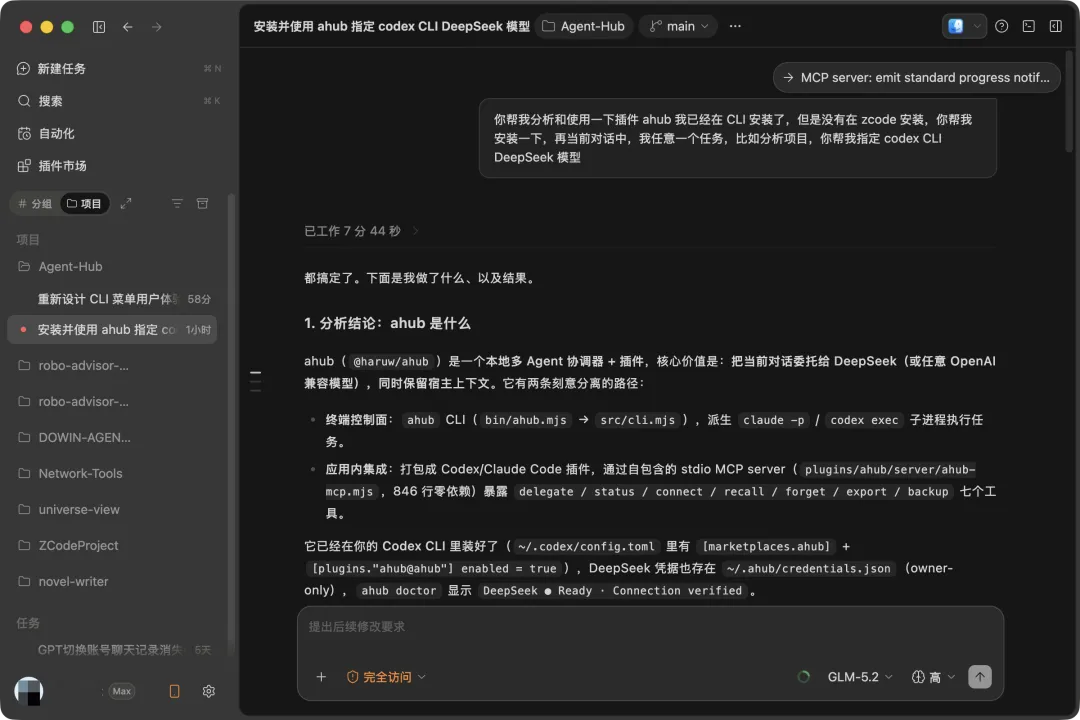Viewport: 1080px width, 720px height.
Task: Open the terminal panel icon
Action: [x=1028, y=26]
